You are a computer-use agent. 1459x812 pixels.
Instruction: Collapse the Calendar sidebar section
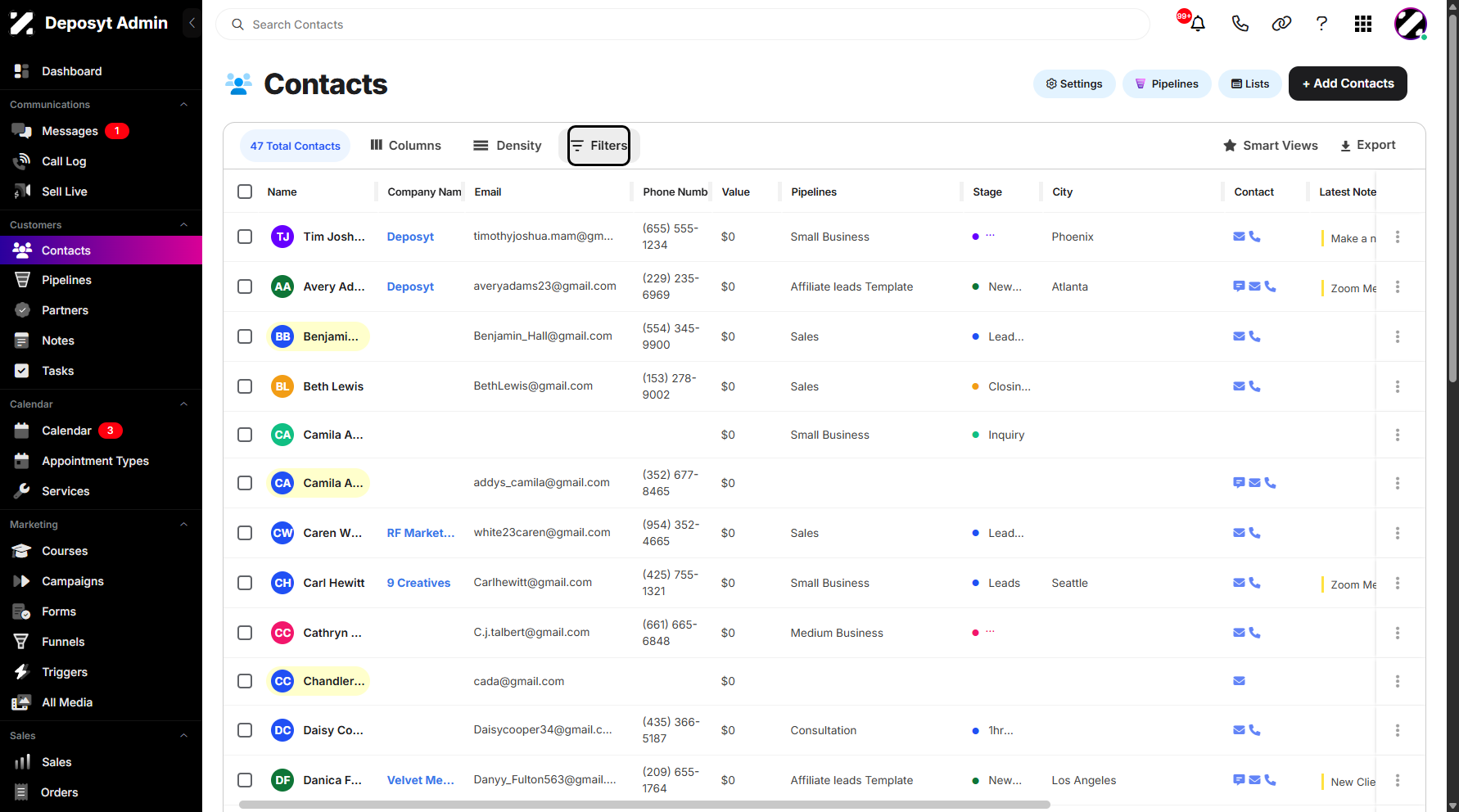(183, 404)
